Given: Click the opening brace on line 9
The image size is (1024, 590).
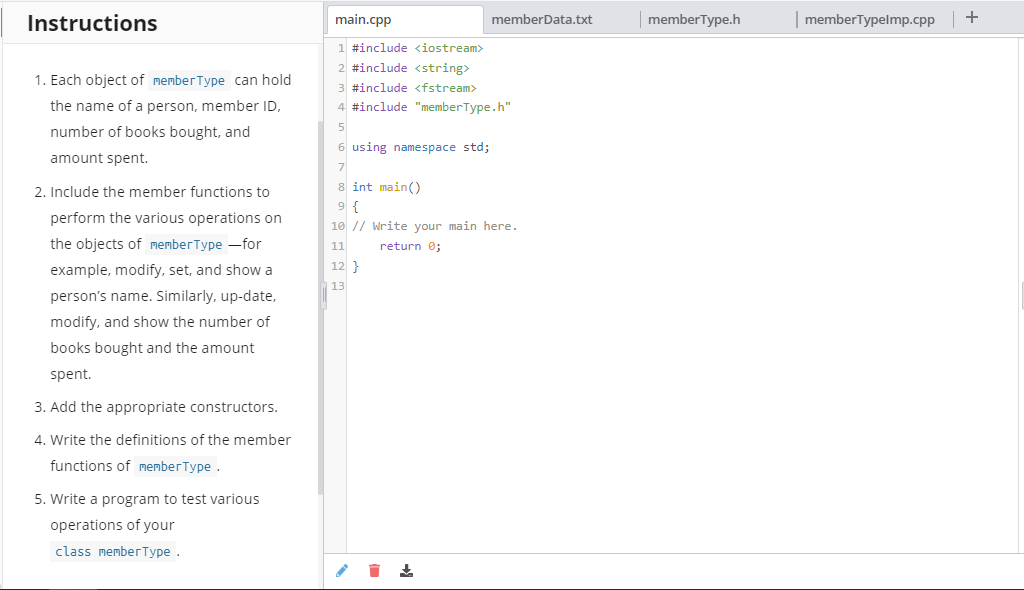Looking at the screenshot, I should 355,206.
